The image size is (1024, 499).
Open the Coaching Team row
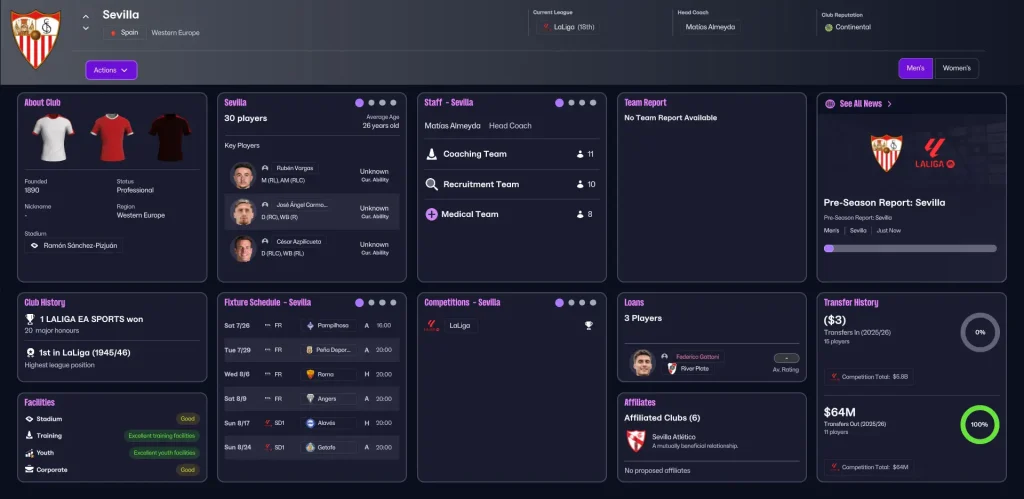coord(511,154)
